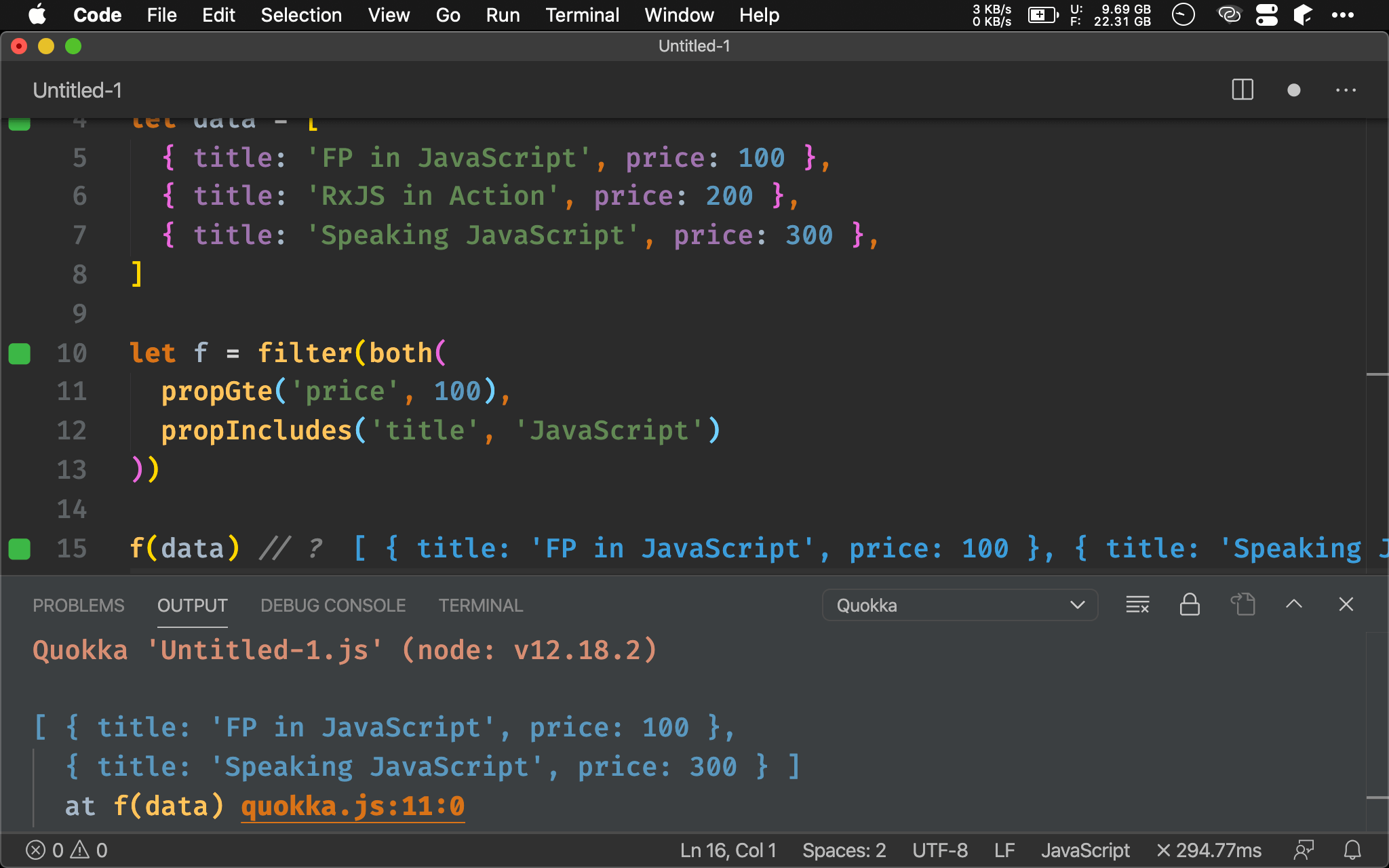Viewport: 1389px width, 868px height.
Task: Switch to the DEBUG CONSOLE tab
Action: tap(333, 606)
